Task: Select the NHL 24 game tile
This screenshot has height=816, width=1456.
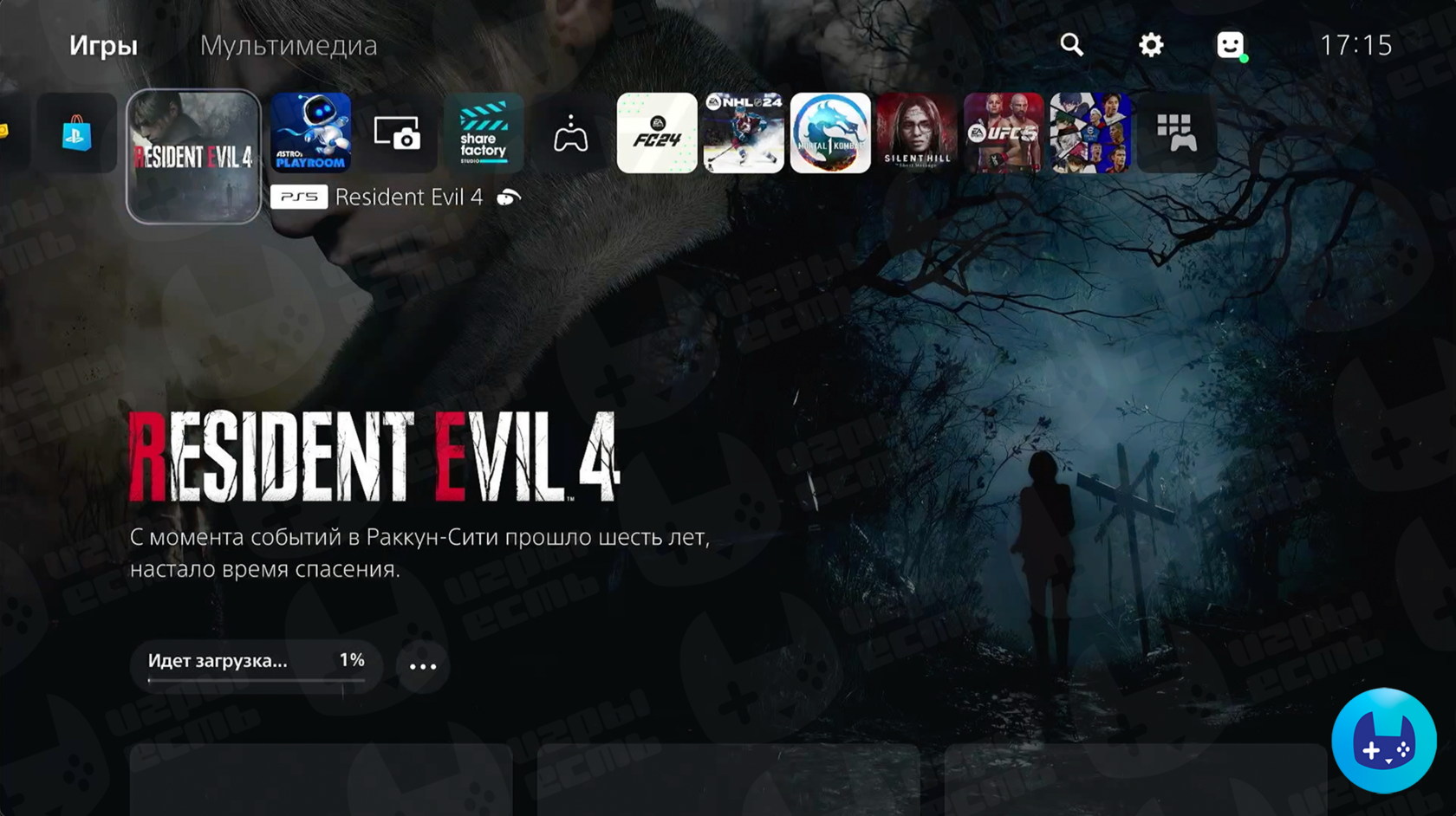Action: pos(744,133)
